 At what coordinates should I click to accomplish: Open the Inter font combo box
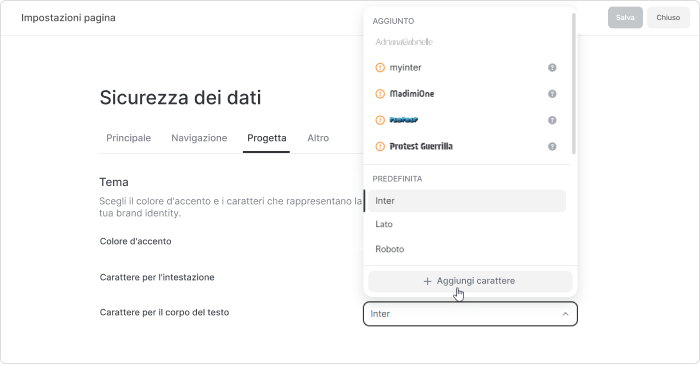click(x=470, y=314)
